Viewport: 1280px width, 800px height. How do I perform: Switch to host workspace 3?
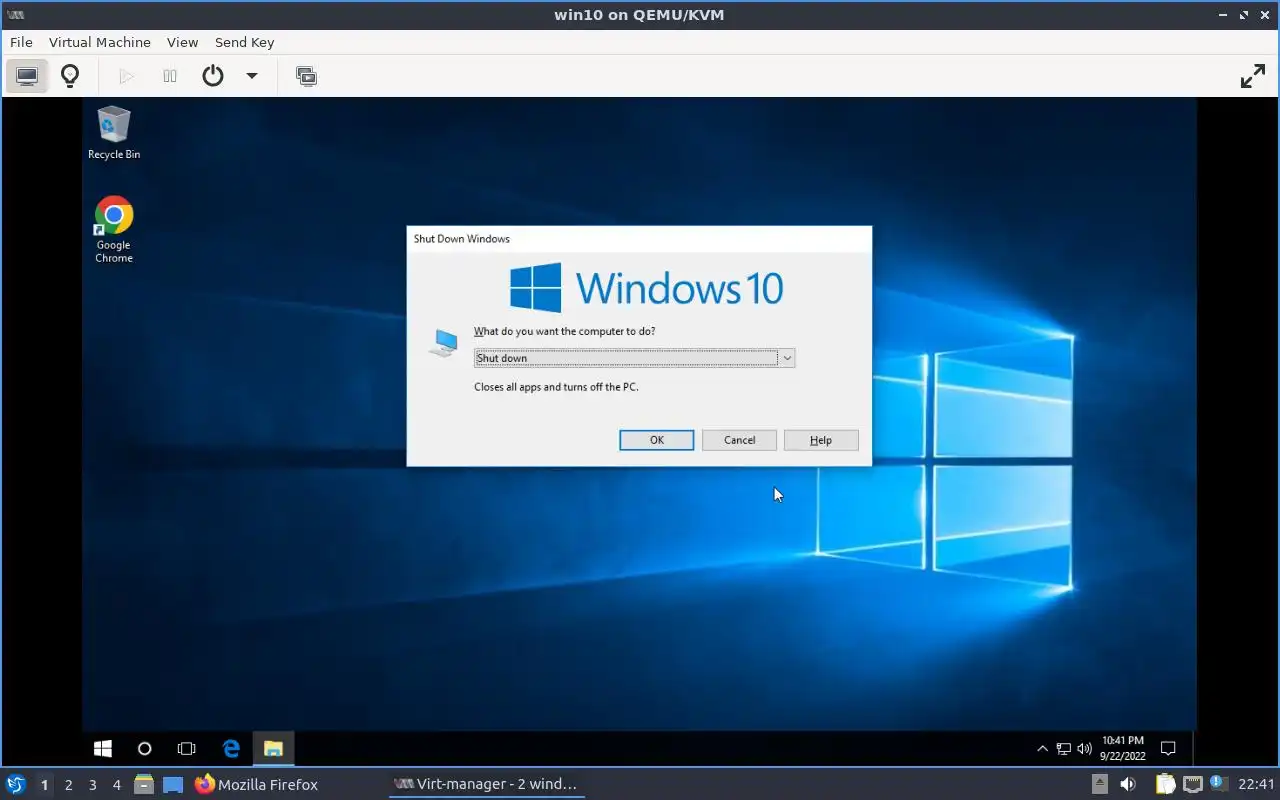click(x=92, y=785)
